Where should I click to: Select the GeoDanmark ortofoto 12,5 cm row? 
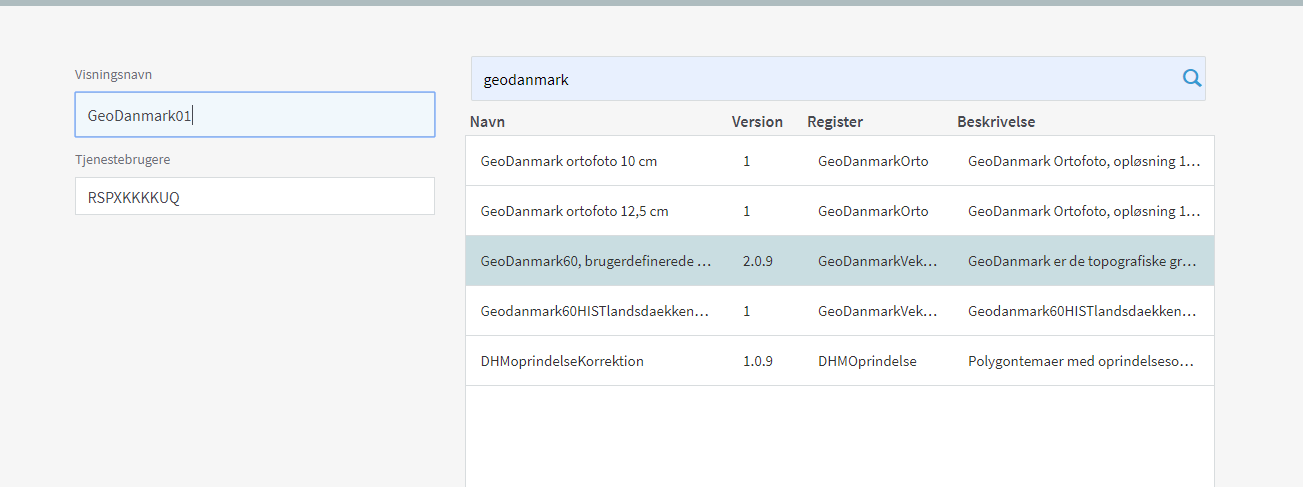click(574, 211)
